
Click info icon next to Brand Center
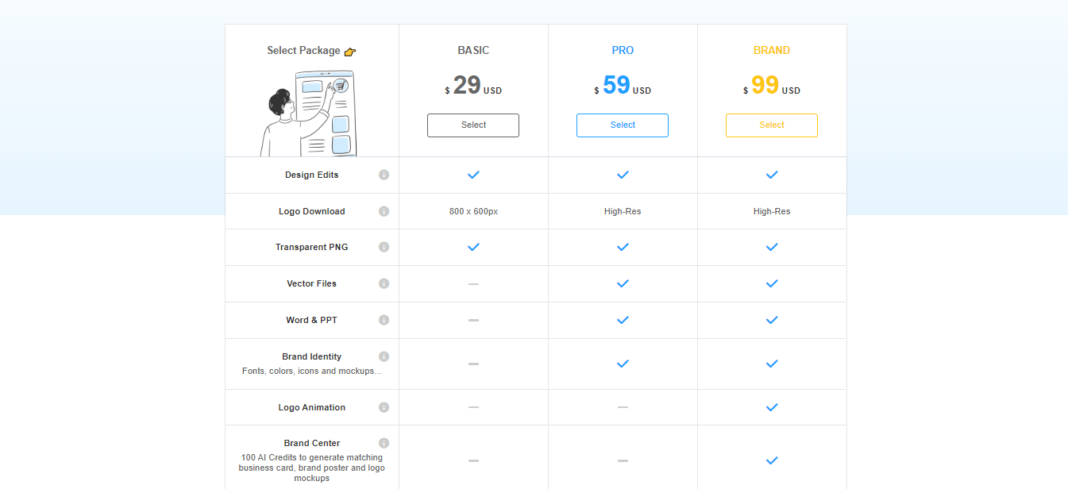pos(384,443)
